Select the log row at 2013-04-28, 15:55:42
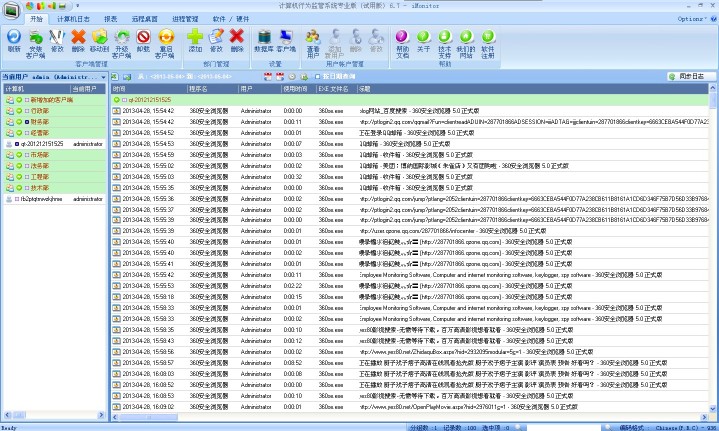Image resolution: width=719 pixels, height=431 pixels. (x=409, y=275)
